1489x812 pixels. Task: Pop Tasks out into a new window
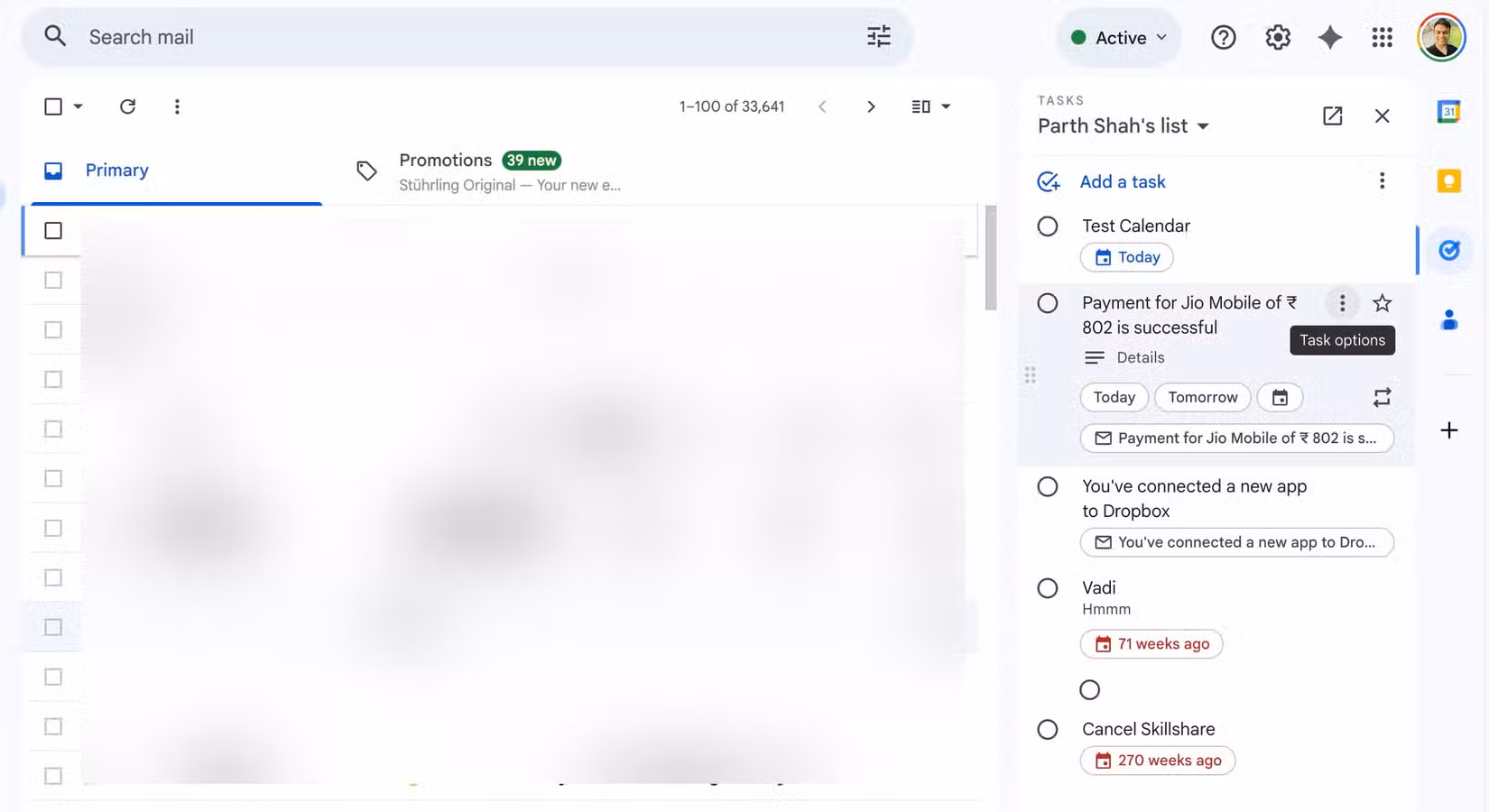tap(1333, 115)
